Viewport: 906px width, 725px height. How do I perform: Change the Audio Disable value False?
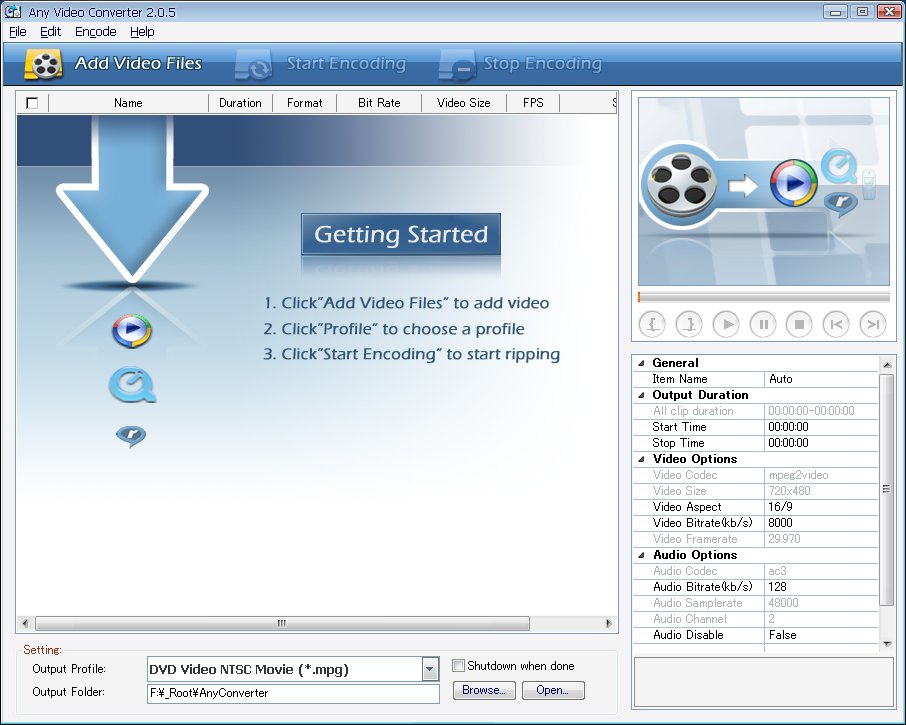[820, 635]
